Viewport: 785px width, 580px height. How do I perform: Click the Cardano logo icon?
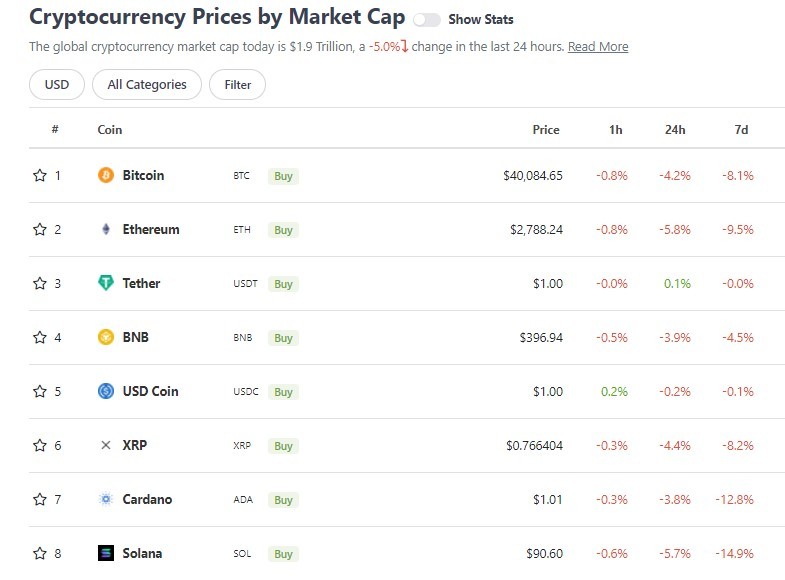[x=106, y=499]
